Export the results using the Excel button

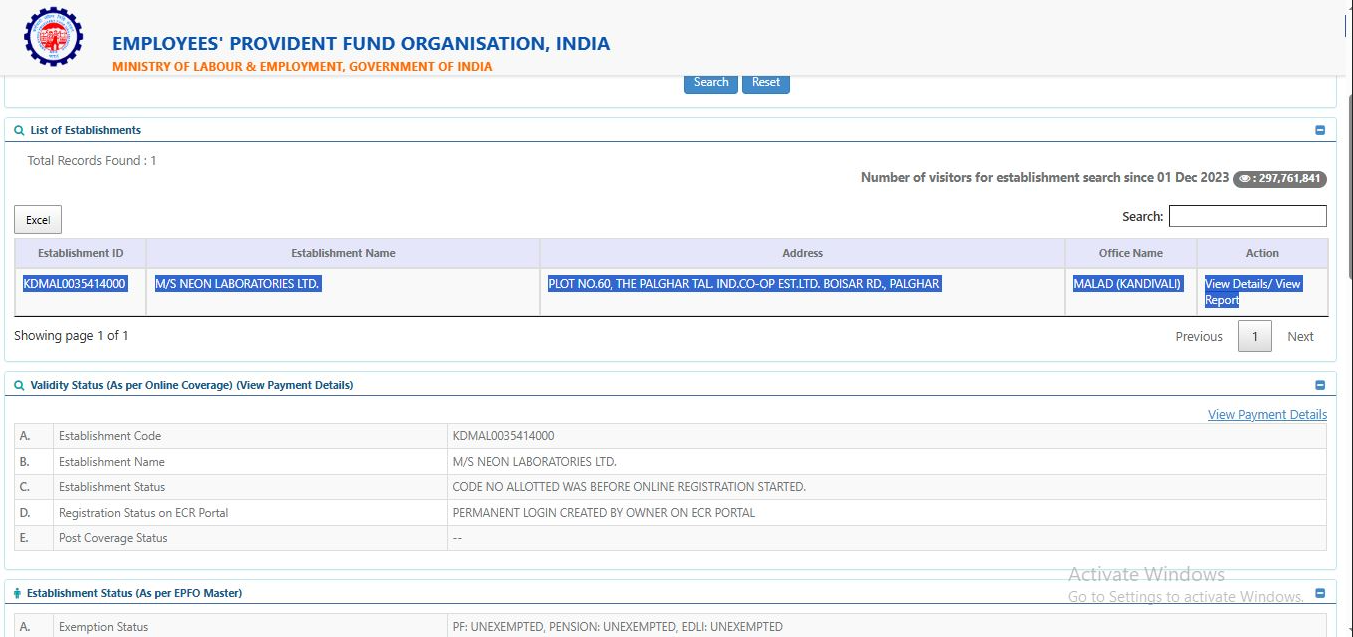(38, 220)
